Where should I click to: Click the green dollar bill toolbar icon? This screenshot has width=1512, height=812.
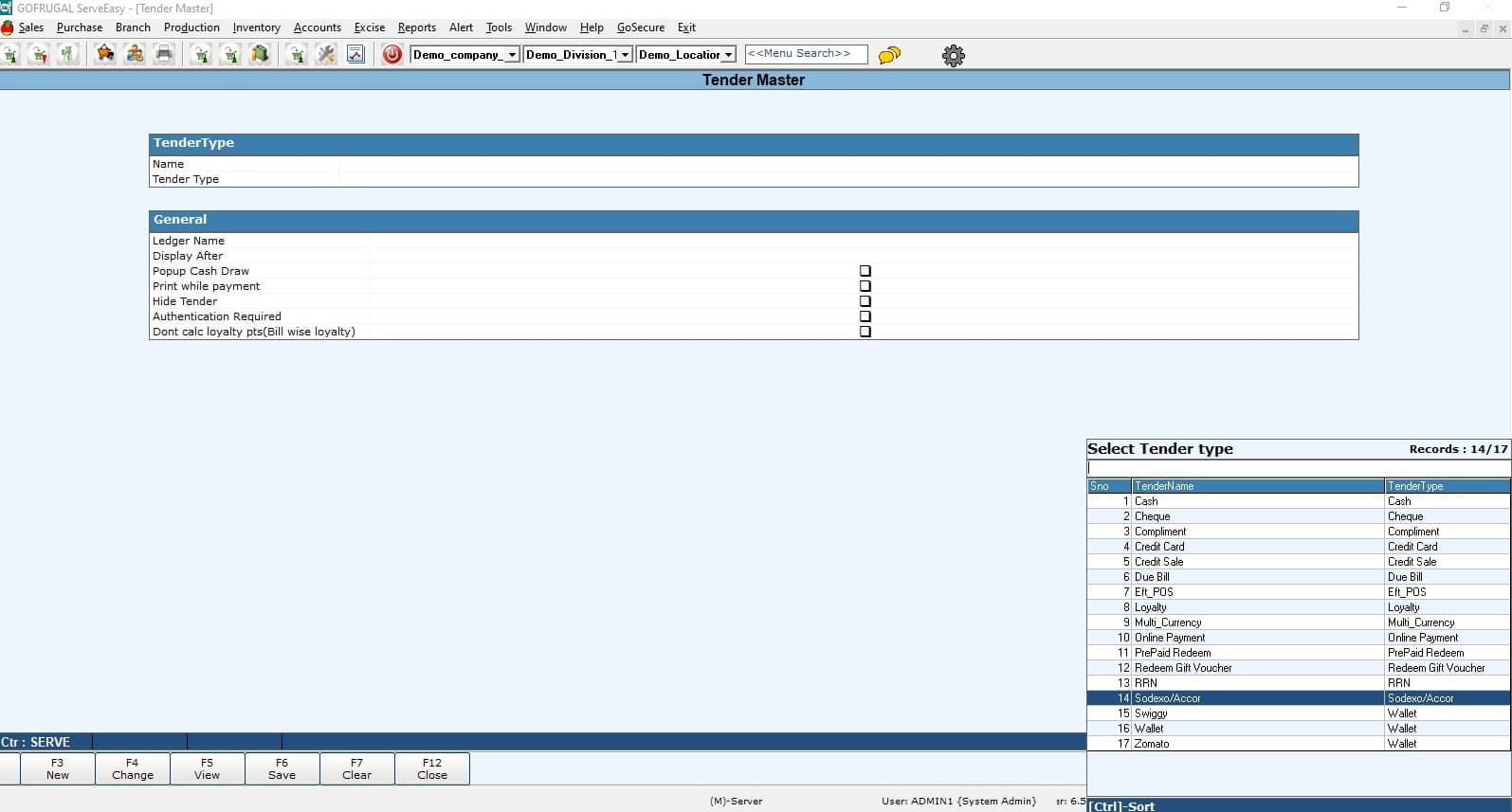67,55
